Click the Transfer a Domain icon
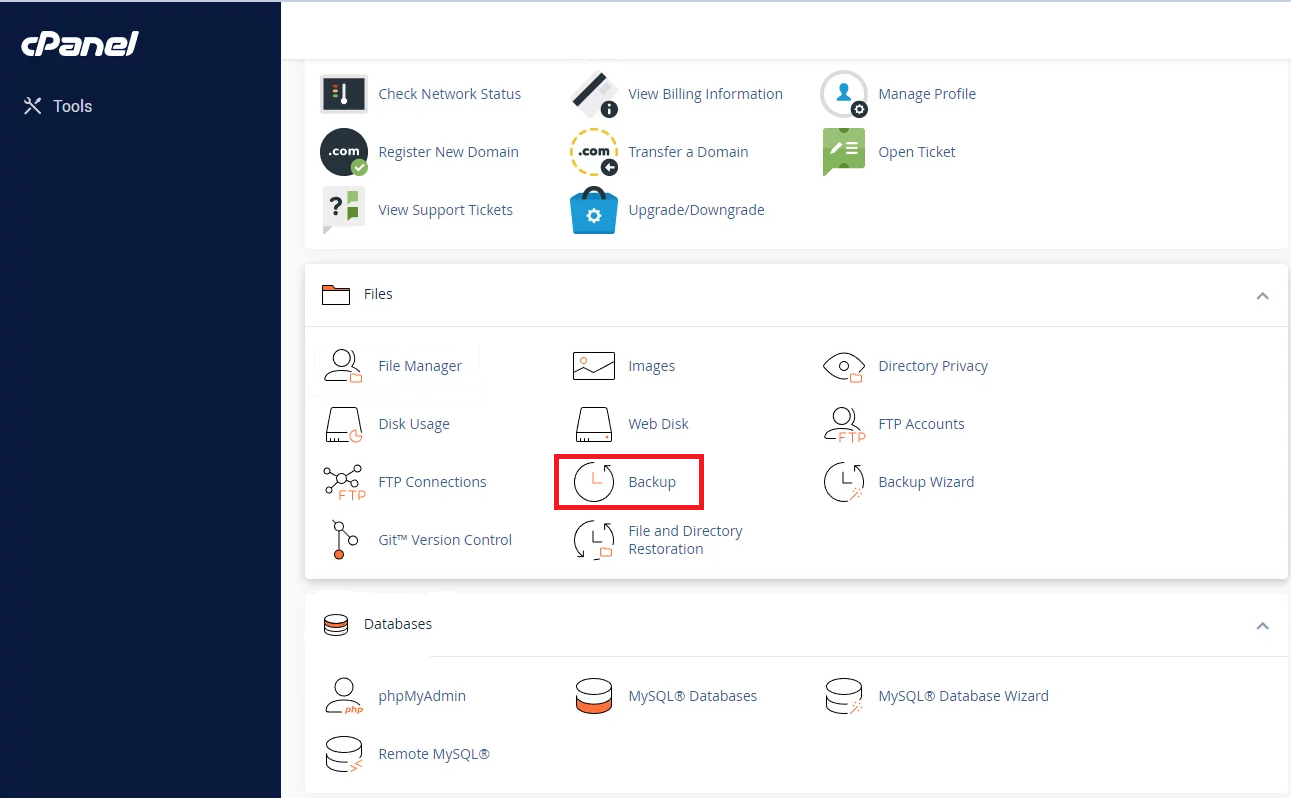 click(x=594, y=152)
